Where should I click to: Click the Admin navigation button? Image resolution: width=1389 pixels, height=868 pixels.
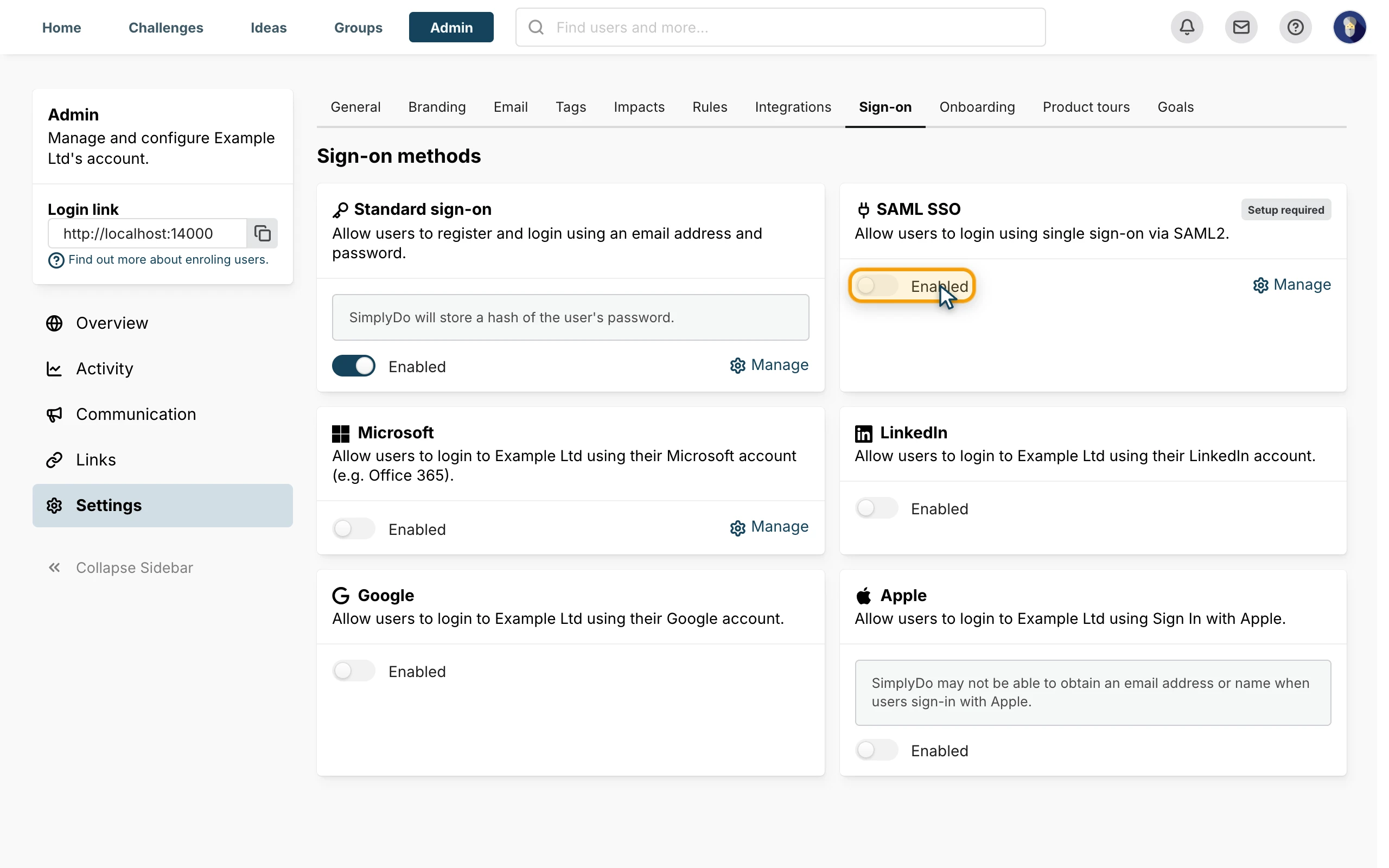[451, 27]
